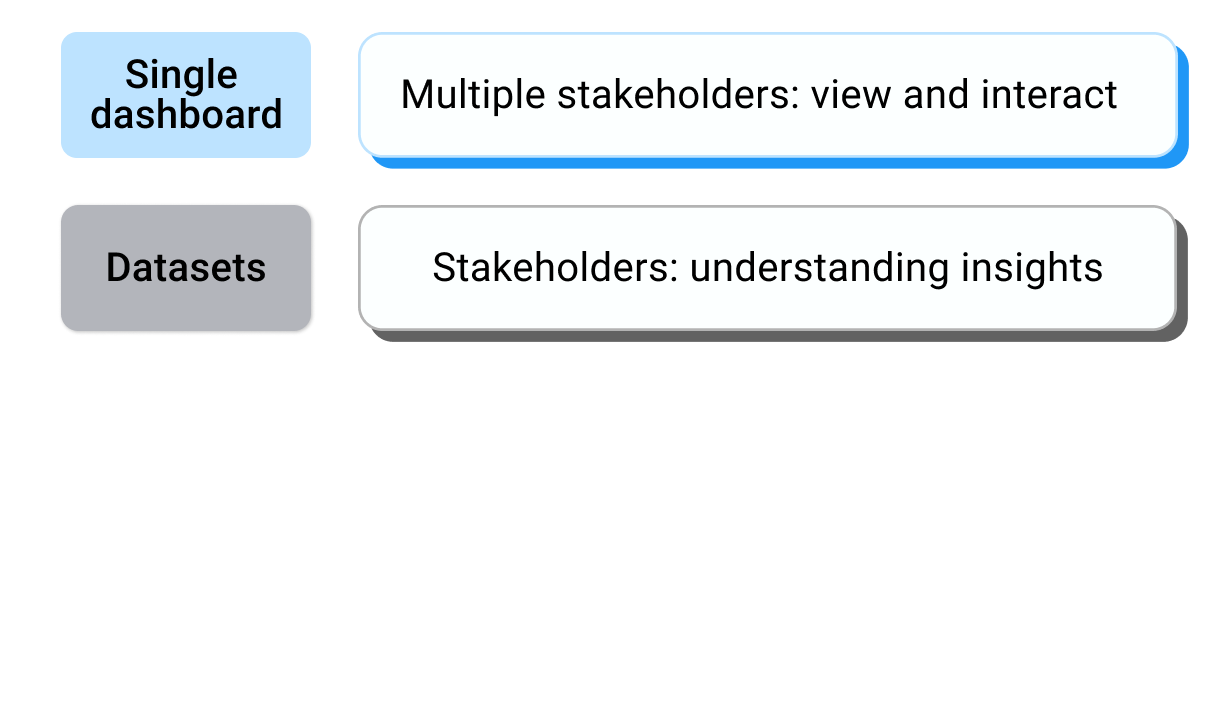Click the dark gray shadow under bottom card
1229x714 pixels.
tap(778, 336)
